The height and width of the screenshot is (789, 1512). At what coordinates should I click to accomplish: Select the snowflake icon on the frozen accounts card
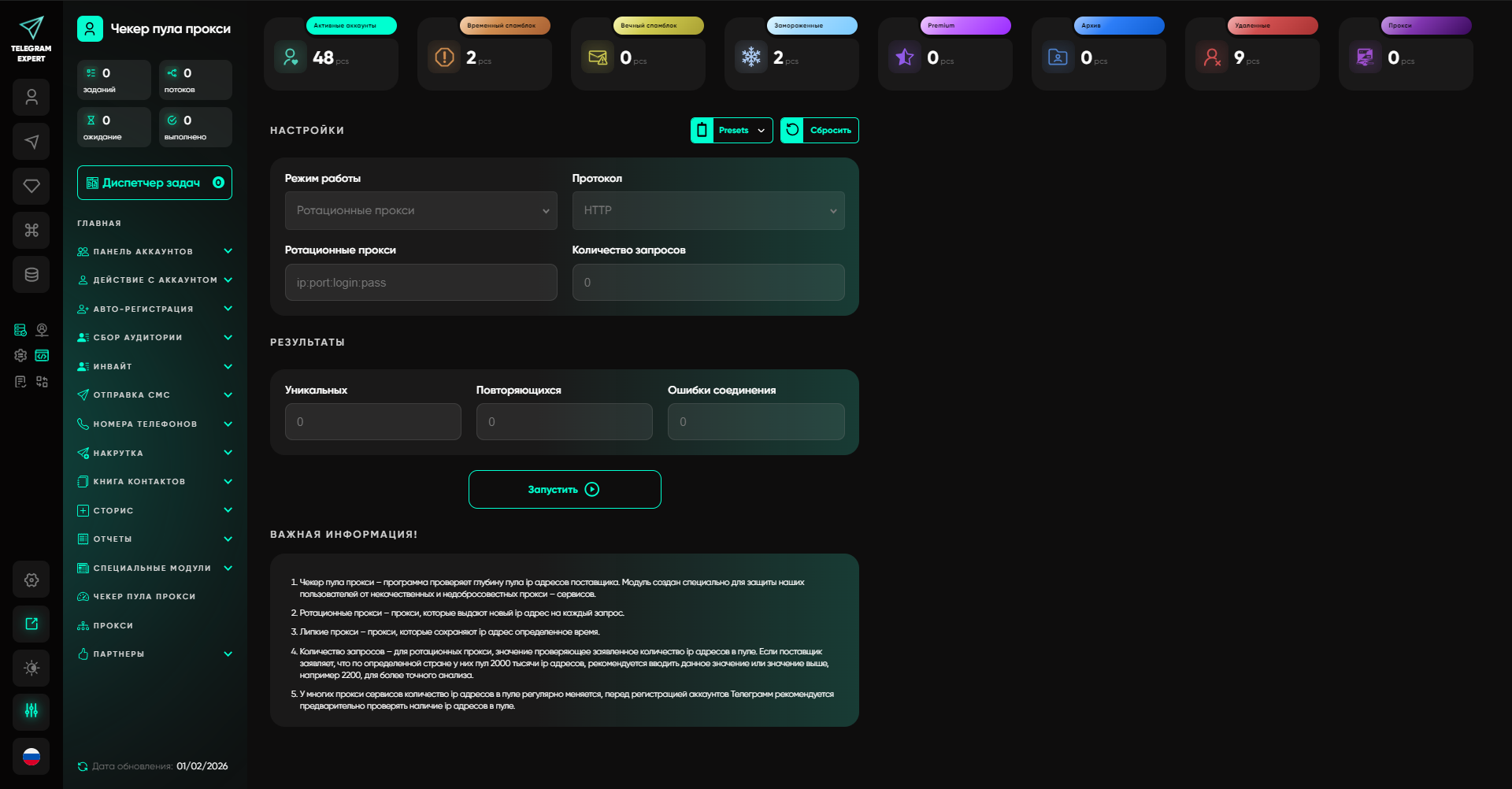(752, 57)
